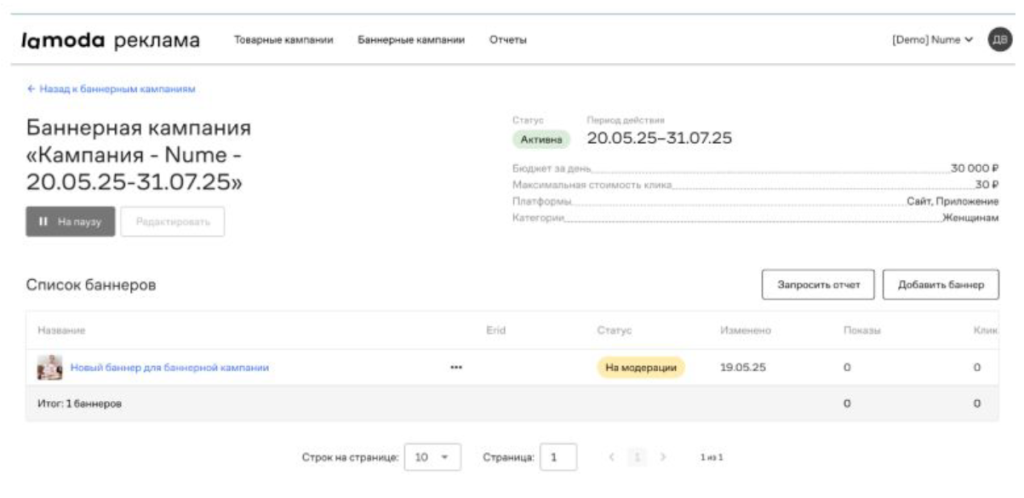The height and width of the screenshot is (498, 1024).
Task: Click the Запросить отчет button
Action: (818, 285)
